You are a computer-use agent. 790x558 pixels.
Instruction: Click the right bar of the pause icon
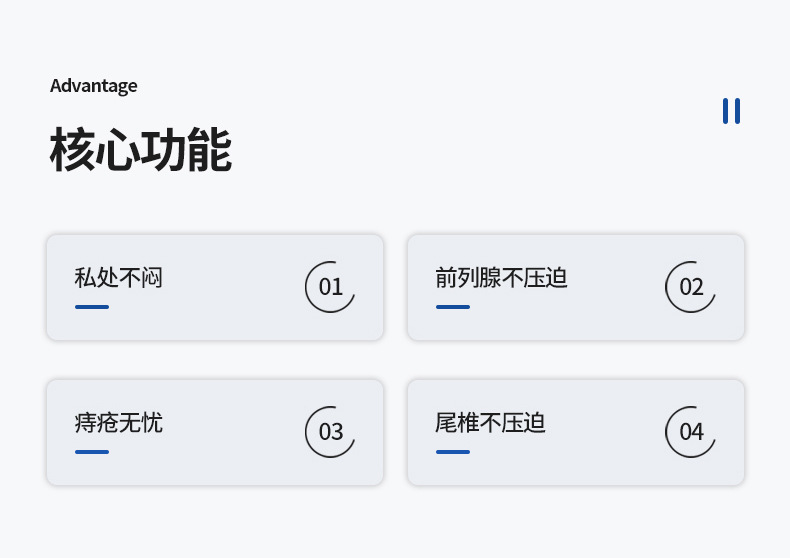coord(737,111)
